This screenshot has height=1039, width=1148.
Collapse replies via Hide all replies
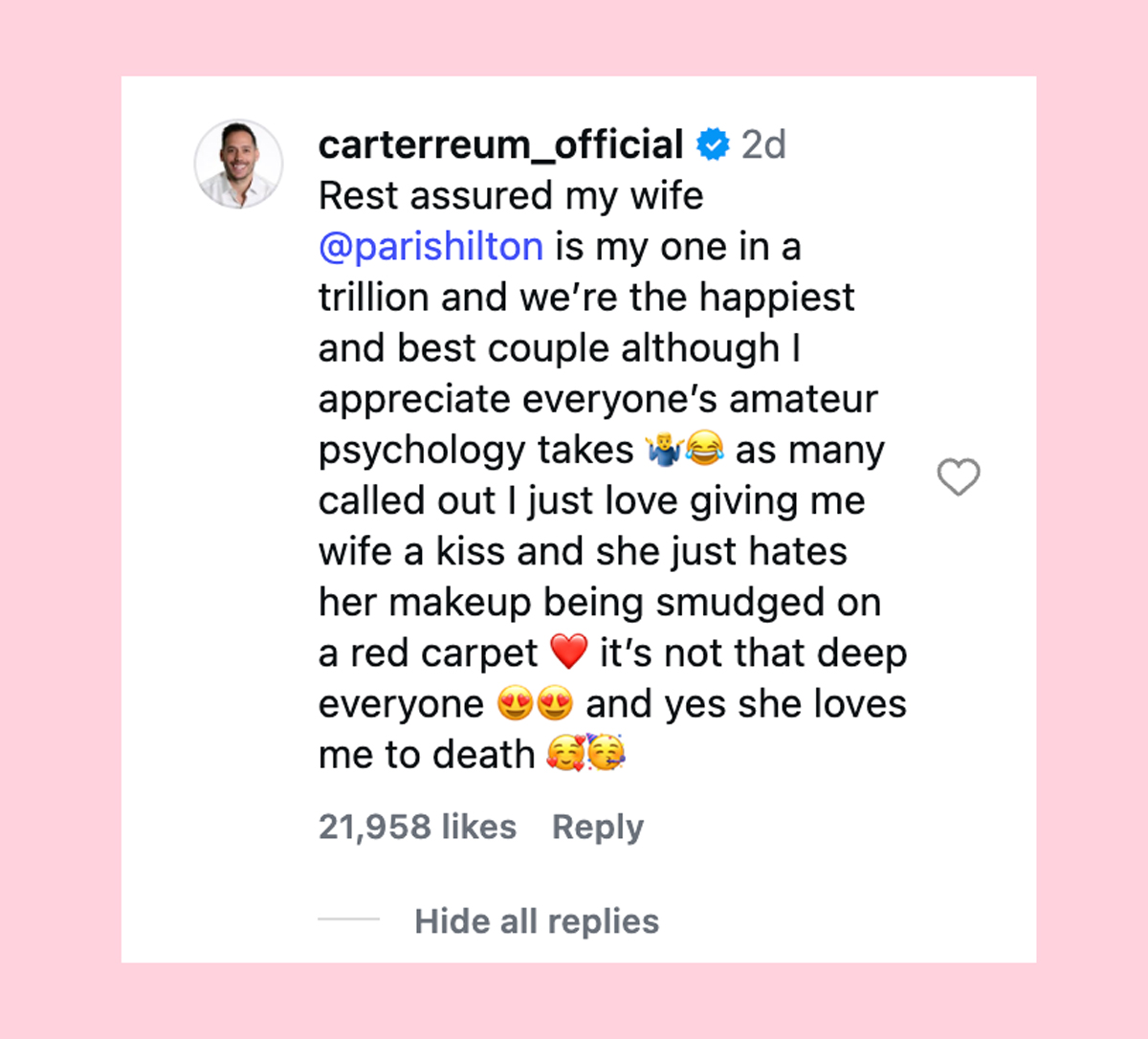[537, 920]
